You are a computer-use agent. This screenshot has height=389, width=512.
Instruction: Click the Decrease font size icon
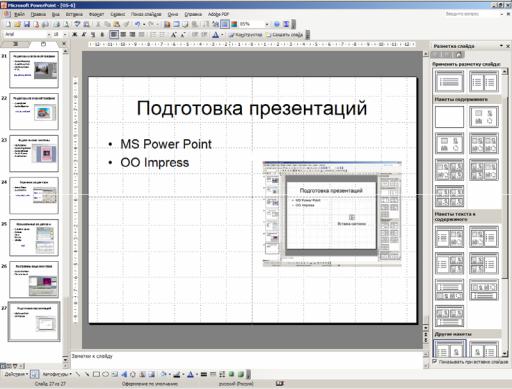[x=183, y=34]
